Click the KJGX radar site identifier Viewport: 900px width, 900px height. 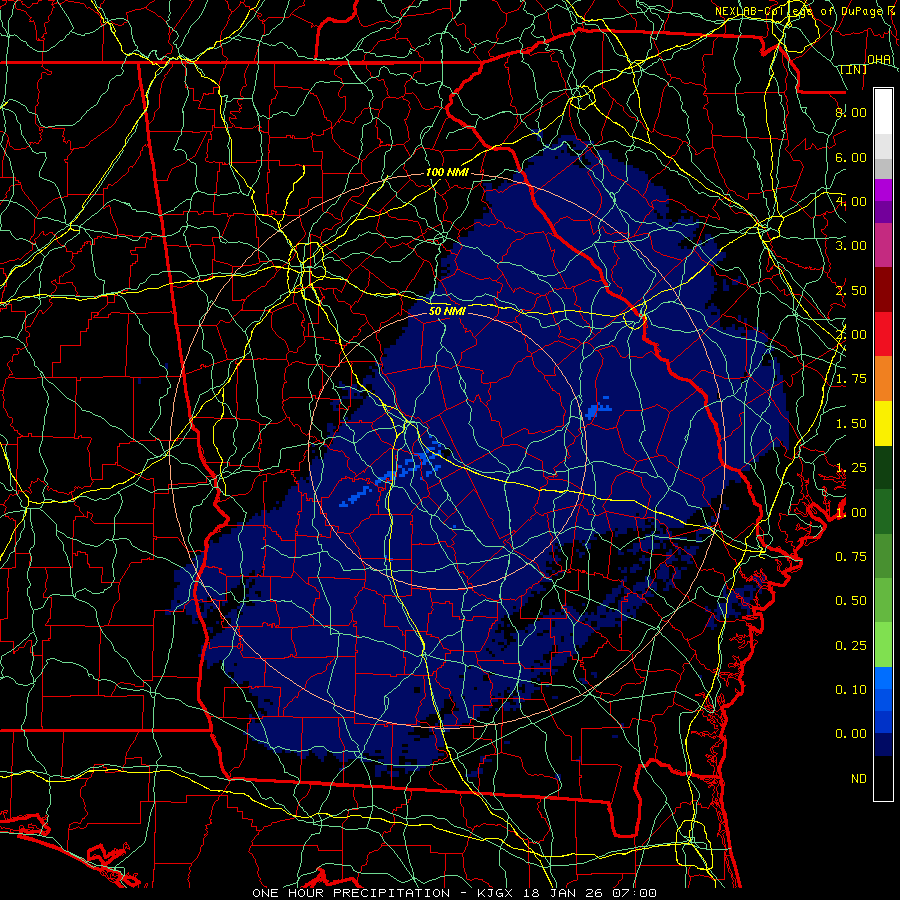coord(496,893)
